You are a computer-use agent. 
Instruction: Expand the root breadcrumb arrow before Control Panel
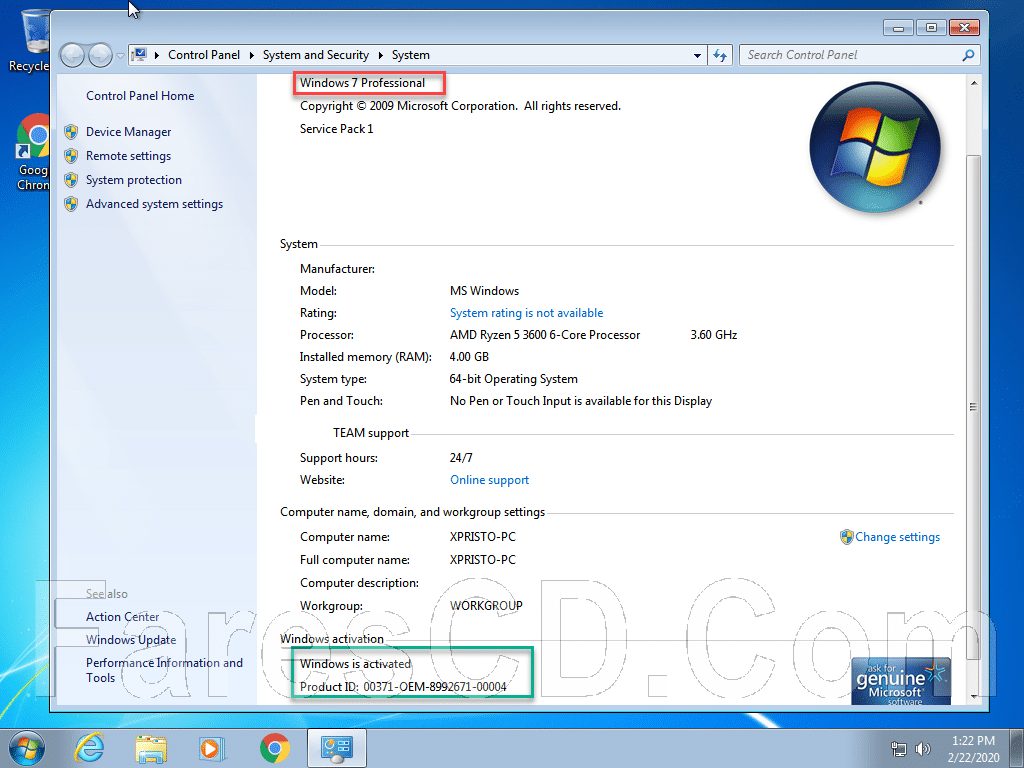(x=157, y=56)
